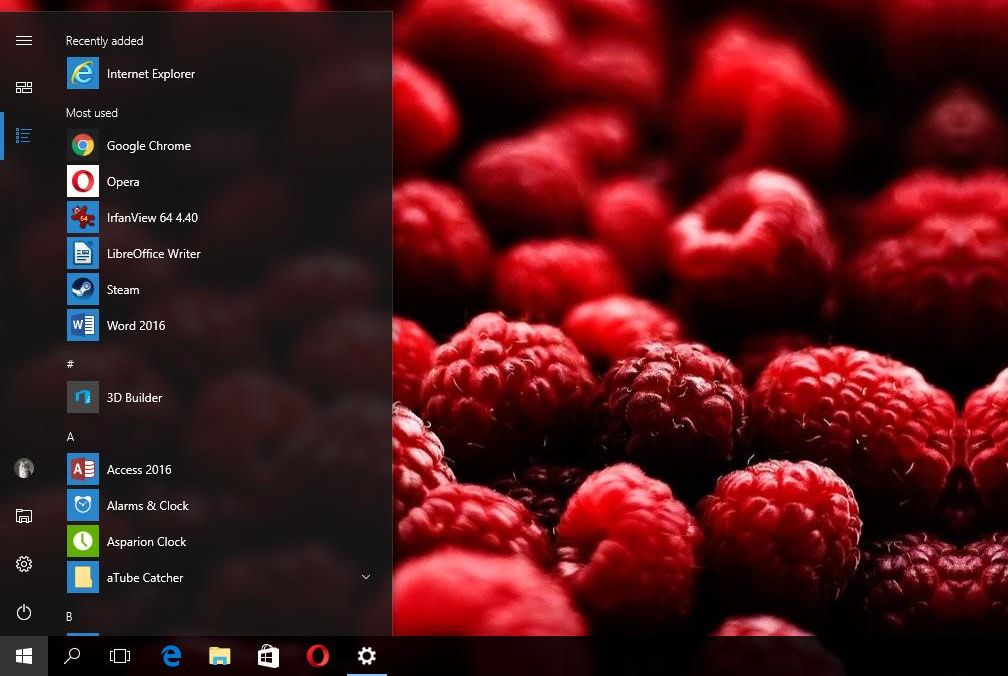Jump to apps starting with letter A

tap(70, 437)
